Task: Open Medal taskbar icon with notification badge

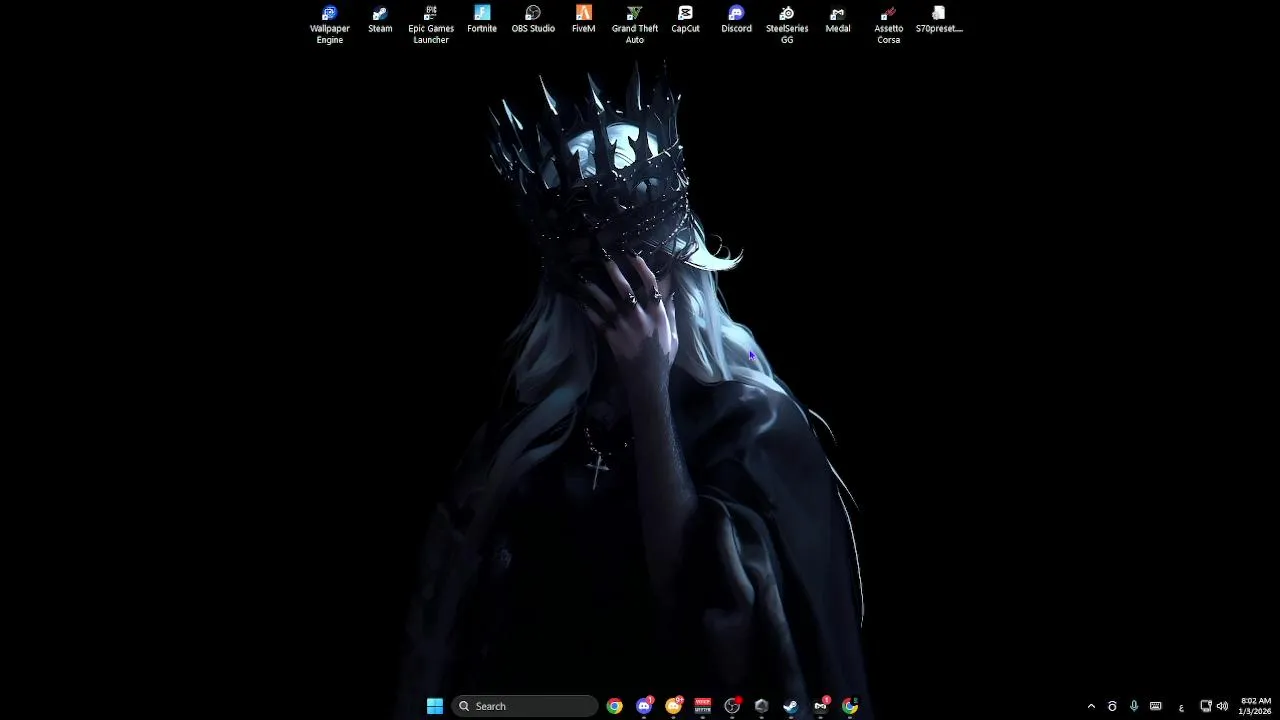Action: [821, 706]
